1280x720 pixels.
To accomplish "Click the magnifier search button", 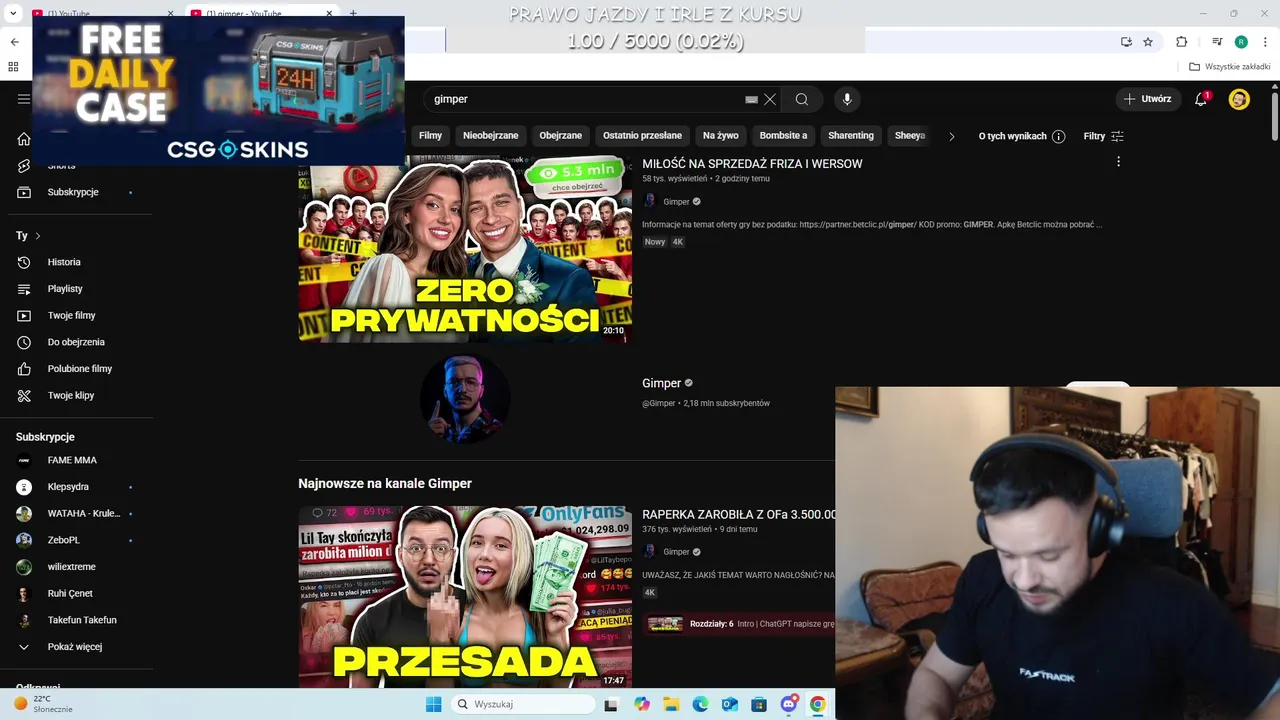I will coord(802,99).
